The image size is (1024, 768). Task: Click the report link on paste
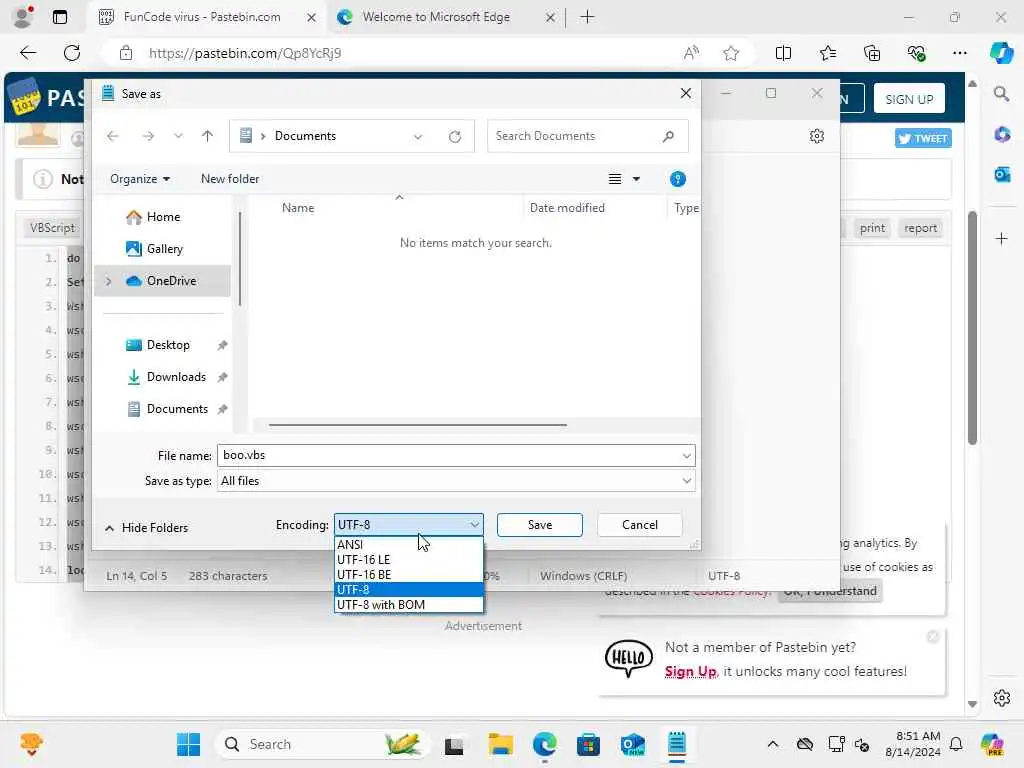(920, 228)
